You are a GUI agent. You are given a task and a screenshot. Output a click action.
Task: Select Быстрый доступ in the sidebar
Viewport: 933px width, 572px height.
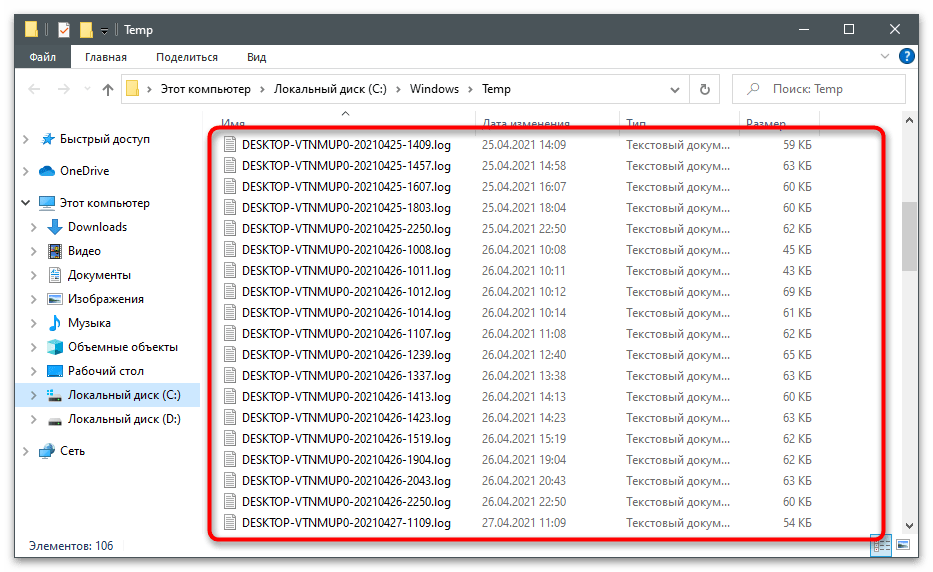pos(105,139)
